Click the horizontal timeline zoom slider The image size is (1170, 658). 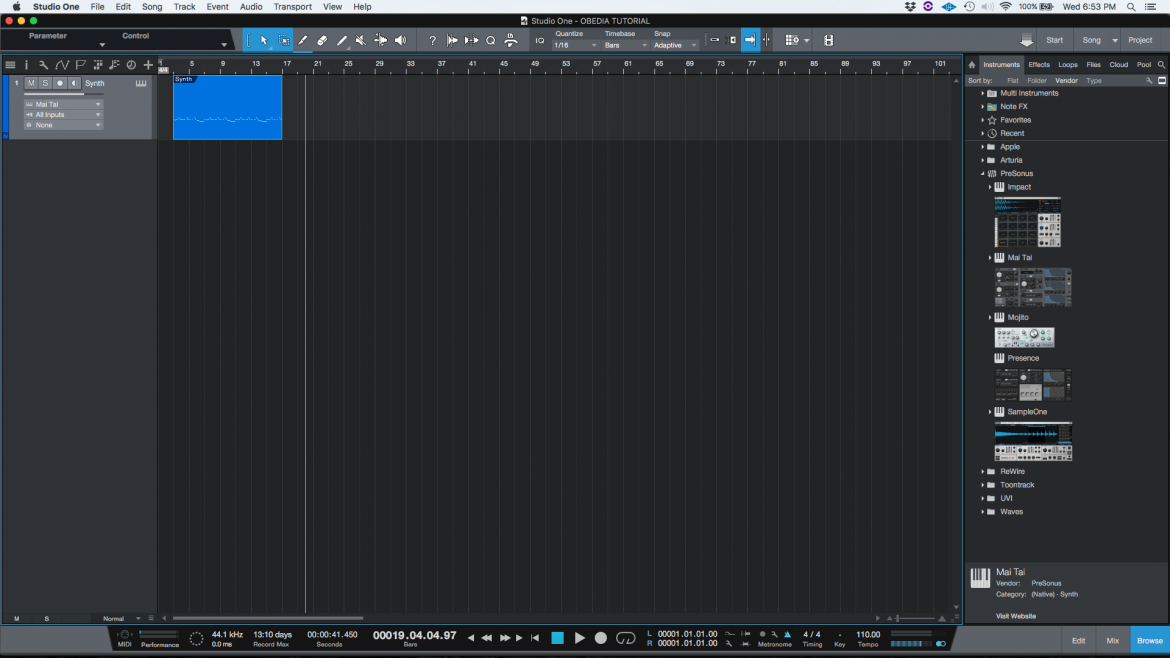(916, 618)
